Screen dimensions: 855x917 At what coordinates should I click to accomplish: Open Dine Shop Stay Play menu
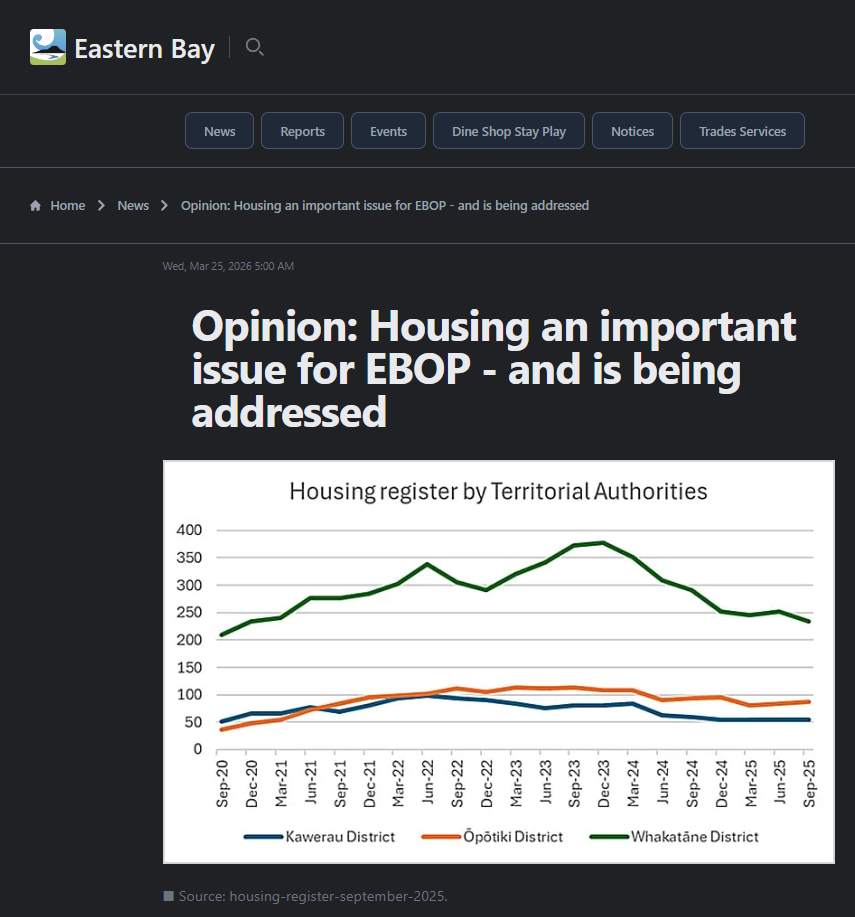(x=509, y=131)
